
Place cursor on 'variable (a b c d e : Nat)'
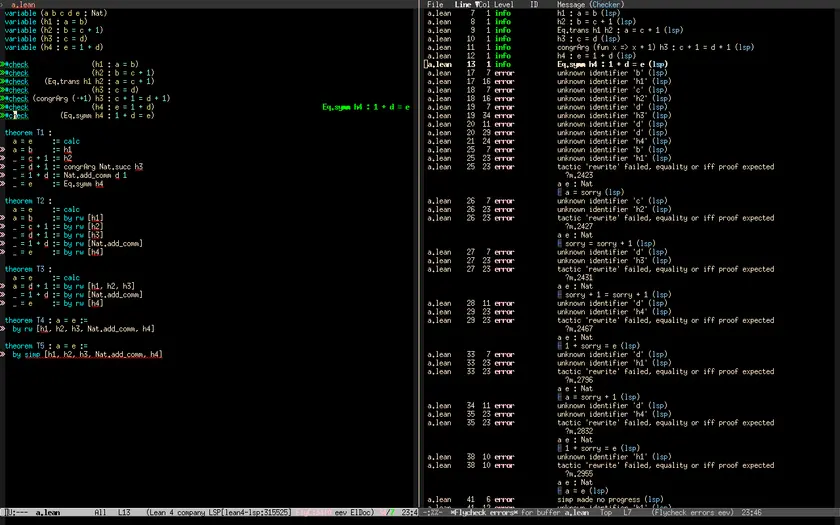56,13
